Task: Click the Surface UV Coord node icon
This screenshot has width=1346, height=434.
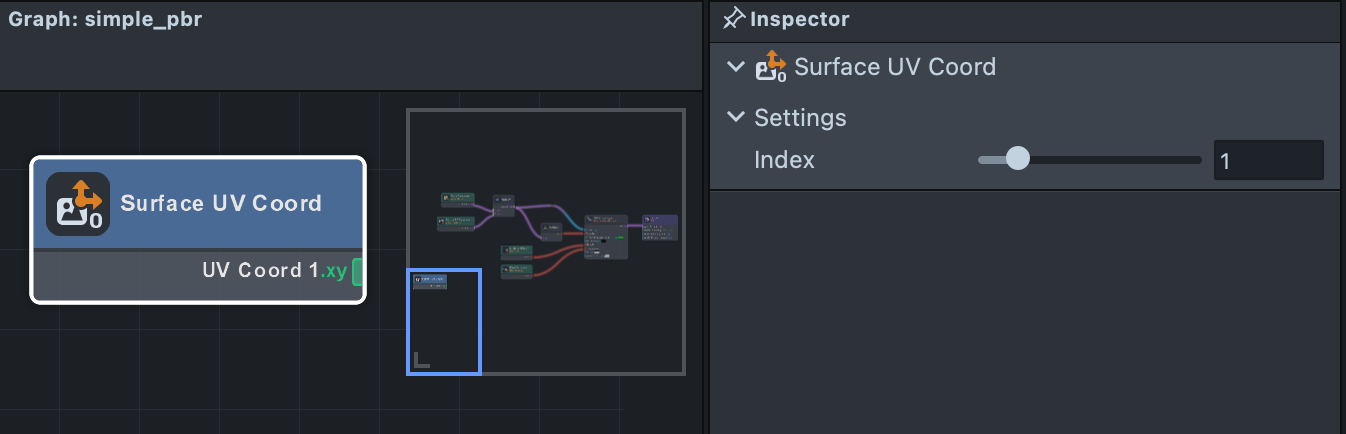Action: [x=77, y=203]
